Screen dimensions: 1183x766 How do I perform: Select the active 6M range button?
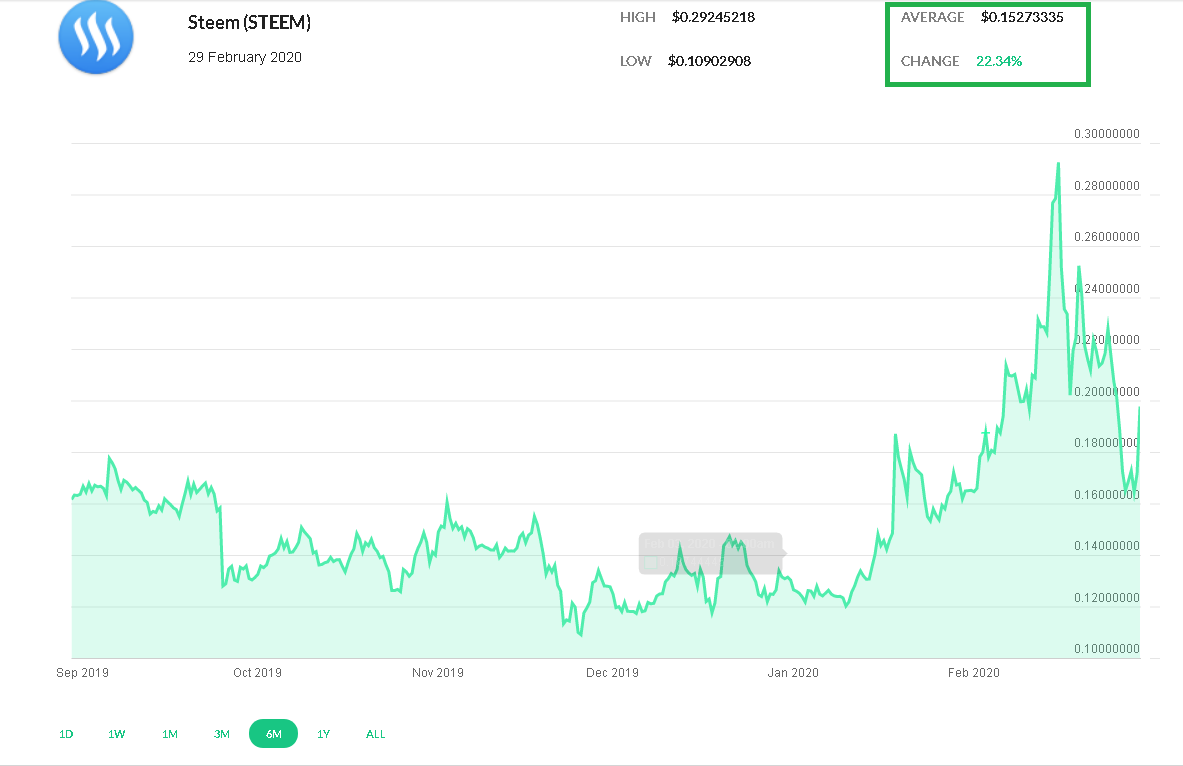273,734
